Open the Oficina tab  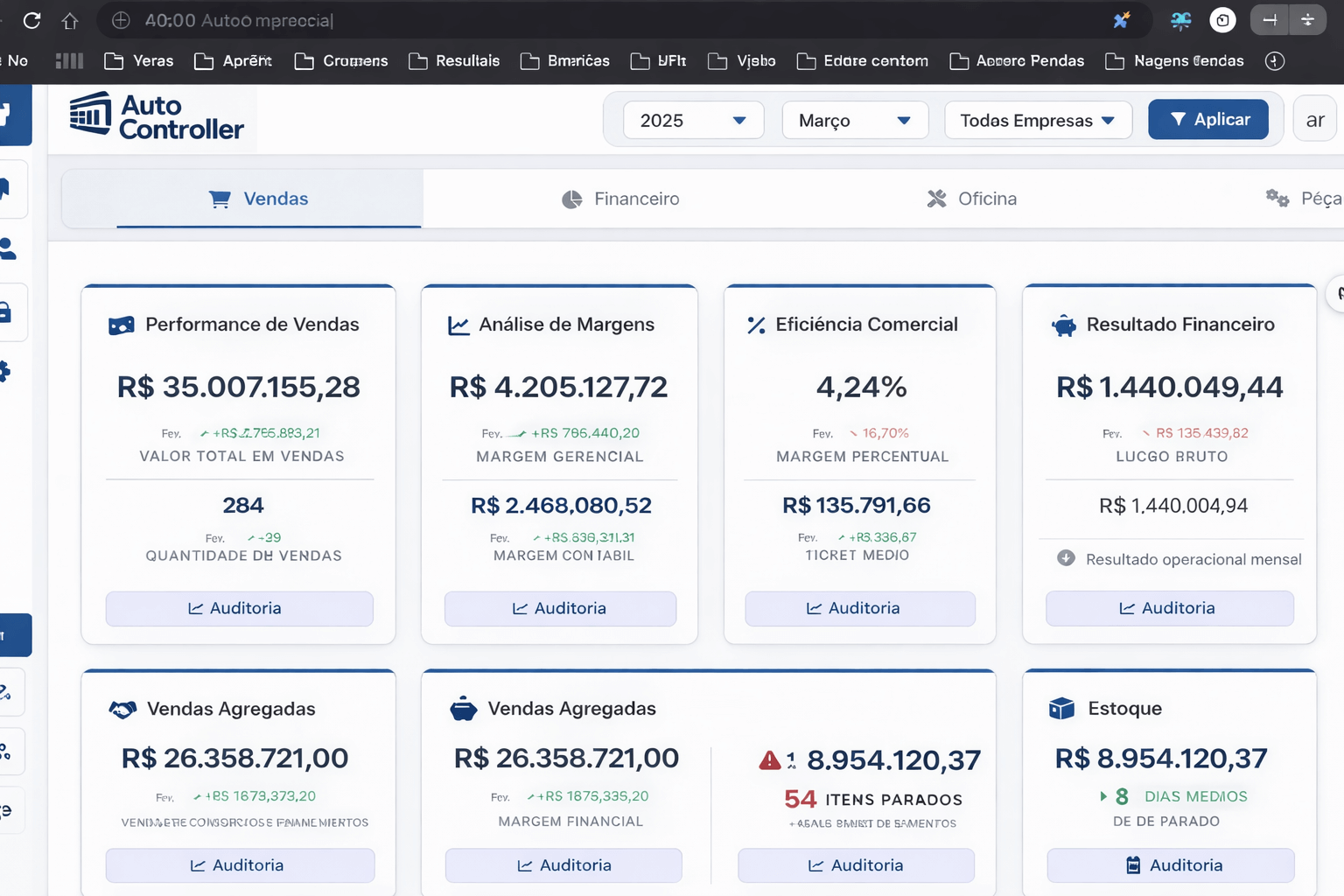coord(971,199)
